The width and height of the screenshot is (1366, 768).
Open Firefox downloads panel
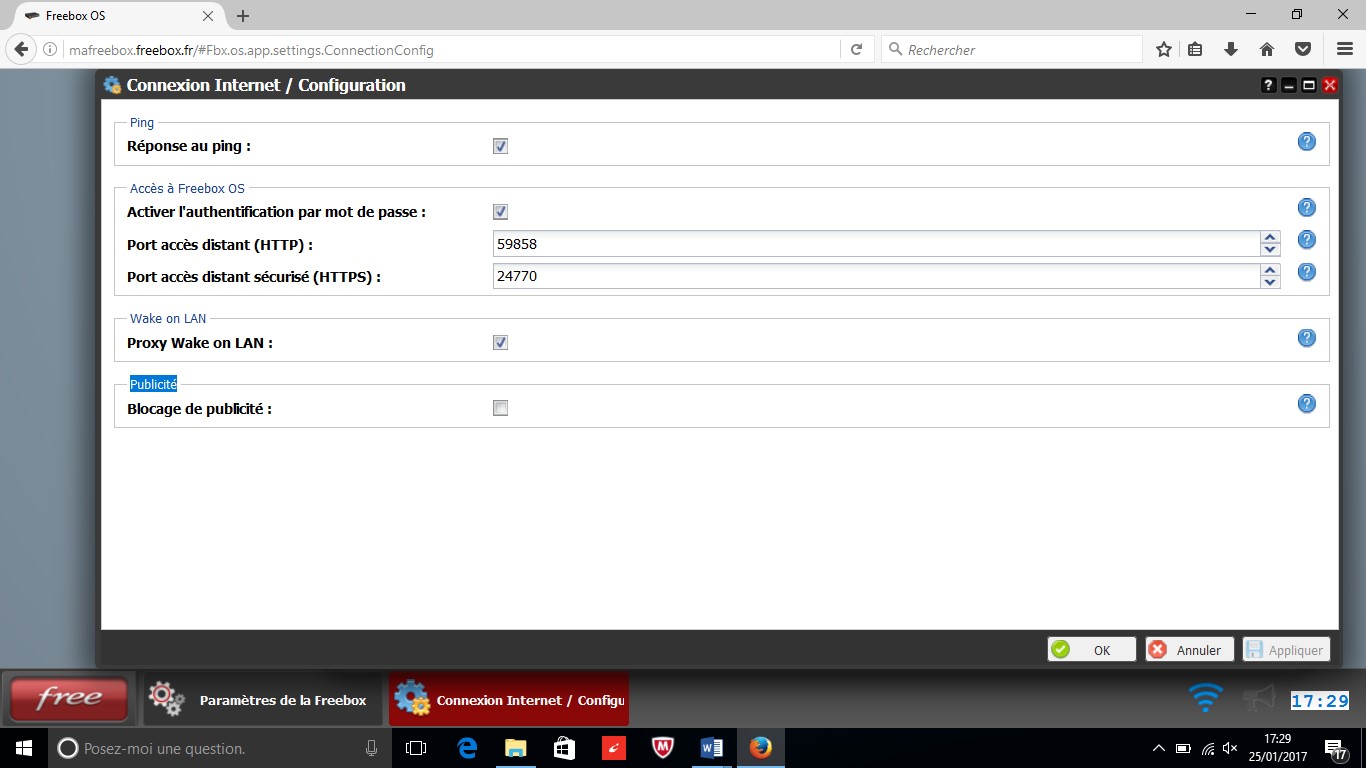(x=1231, y=49)
